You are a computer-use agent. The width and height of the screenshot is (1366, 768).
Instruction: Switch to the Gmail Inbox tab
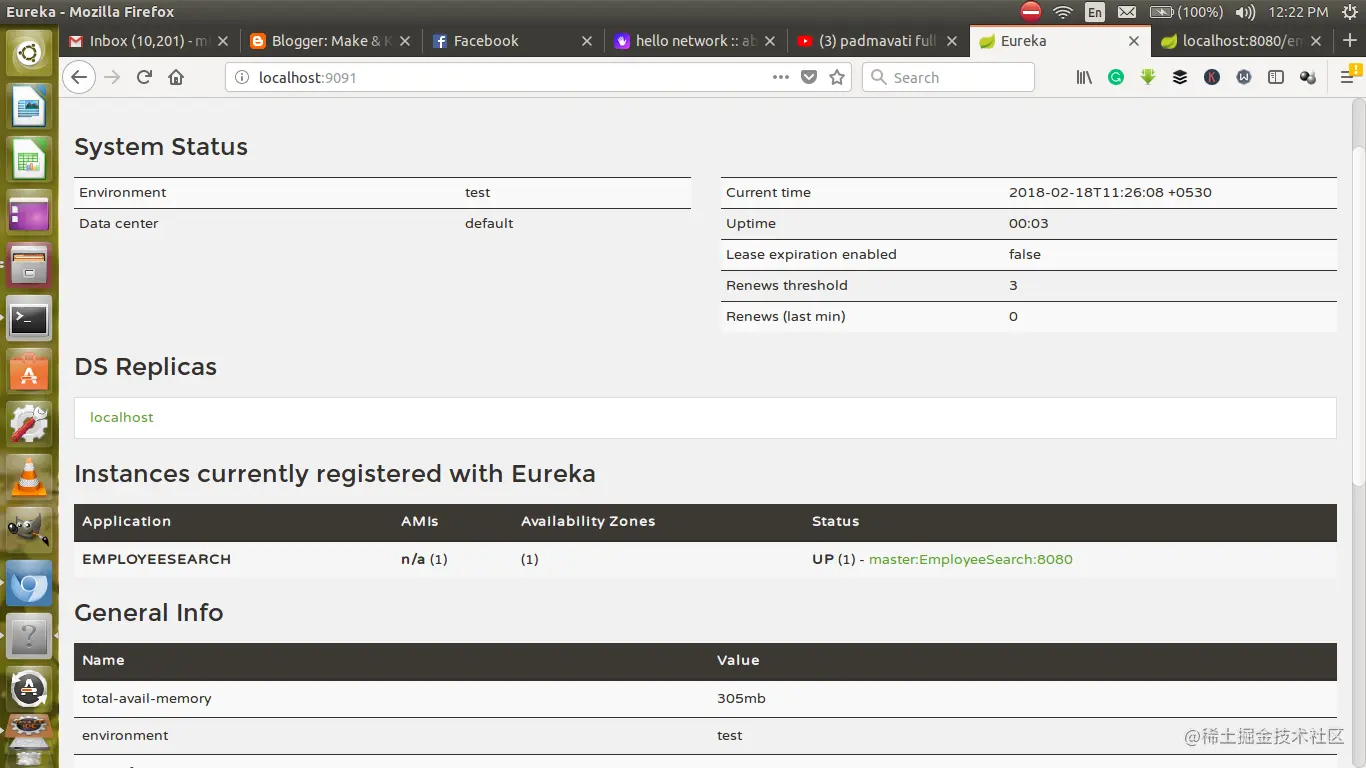click(149, 41)
